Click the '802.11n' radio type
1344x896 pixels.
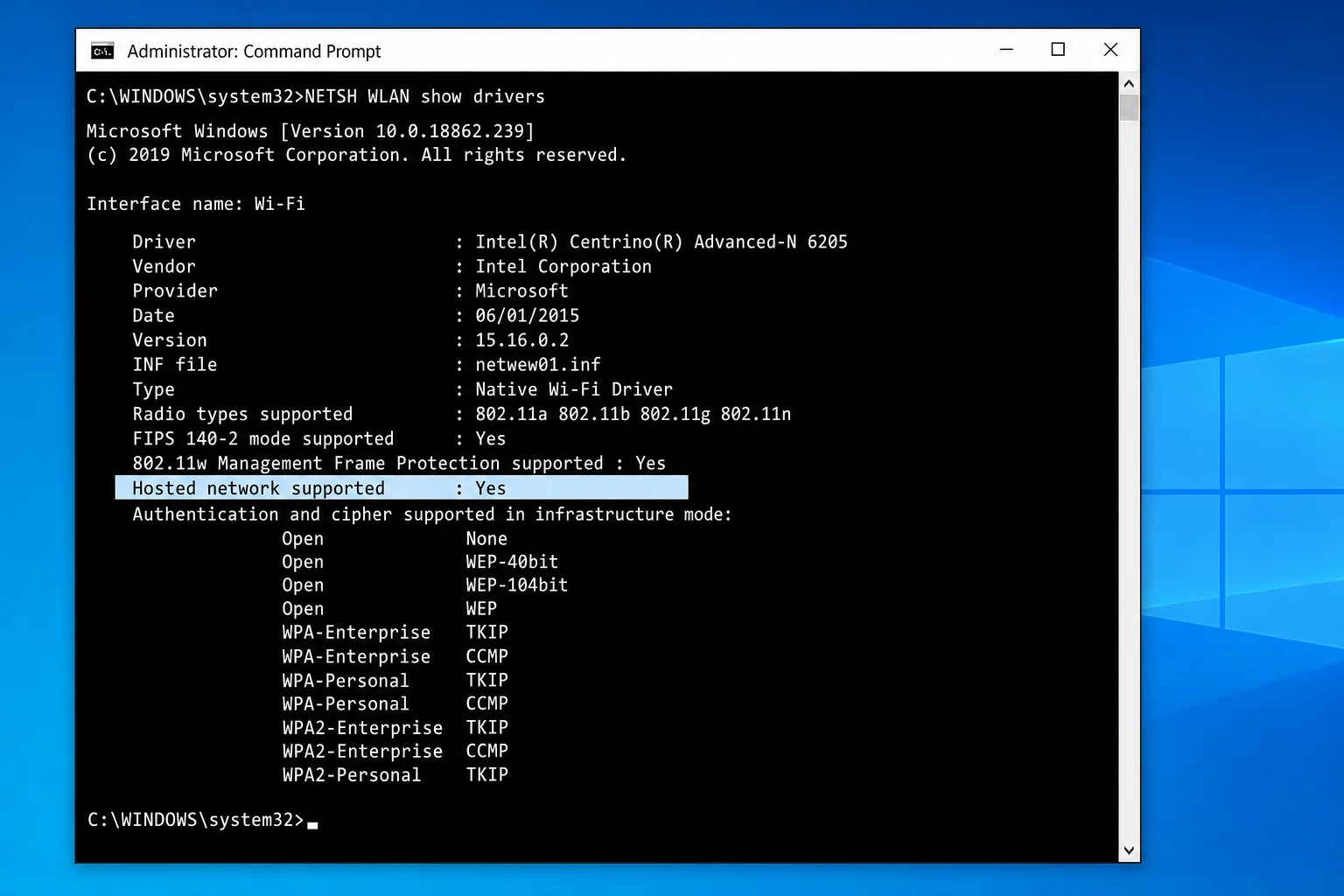(x=756, y=414)
